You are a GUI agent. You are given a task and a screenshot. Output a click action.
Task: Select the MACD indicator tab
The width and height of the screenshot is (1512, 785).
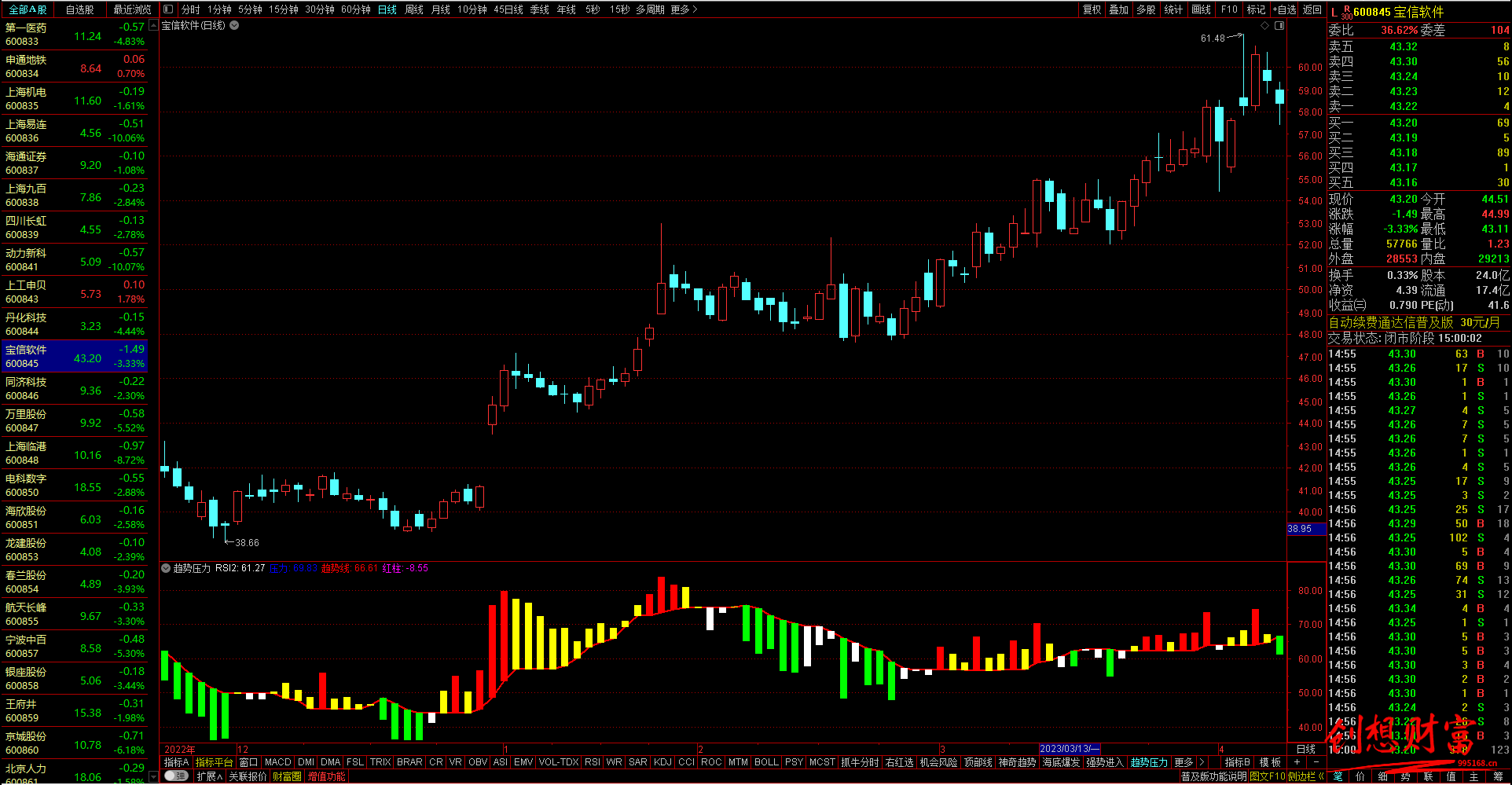click(277, 762)
